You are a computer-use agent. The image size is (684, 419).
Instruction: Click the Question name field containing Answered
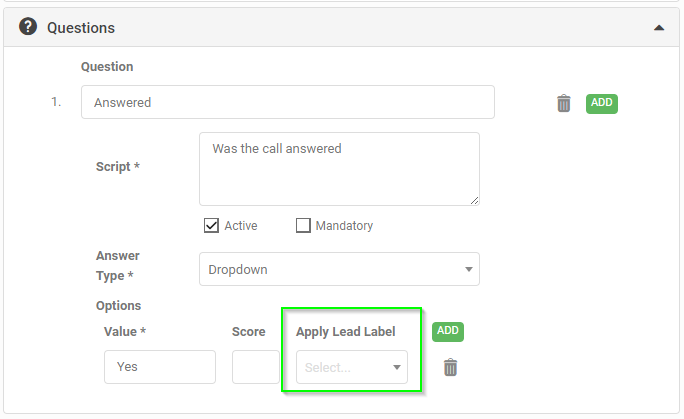(x=288, y=102)
